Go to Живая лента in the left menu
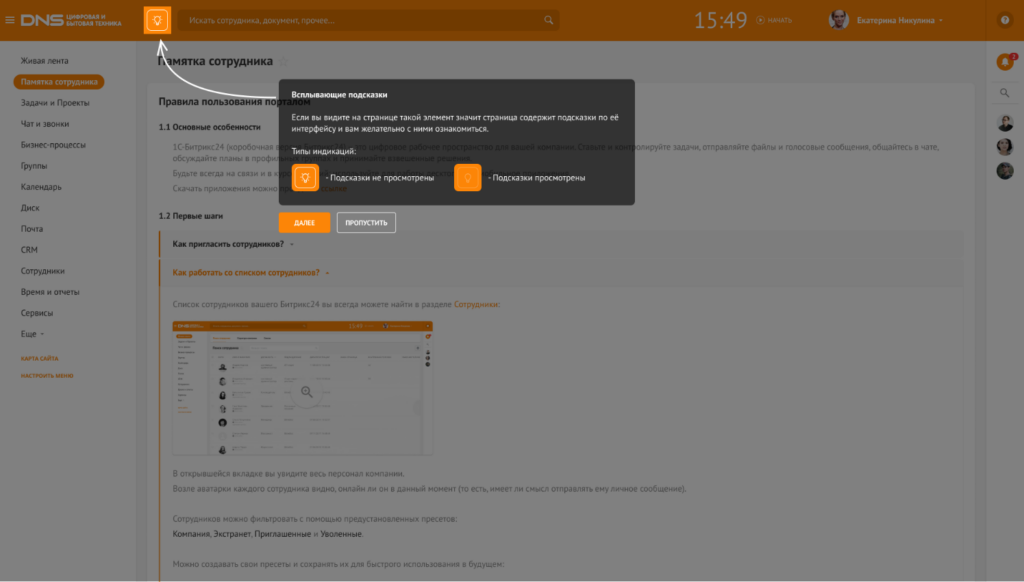The height and width of the screenshot is (582, 1024). point(44,61)
